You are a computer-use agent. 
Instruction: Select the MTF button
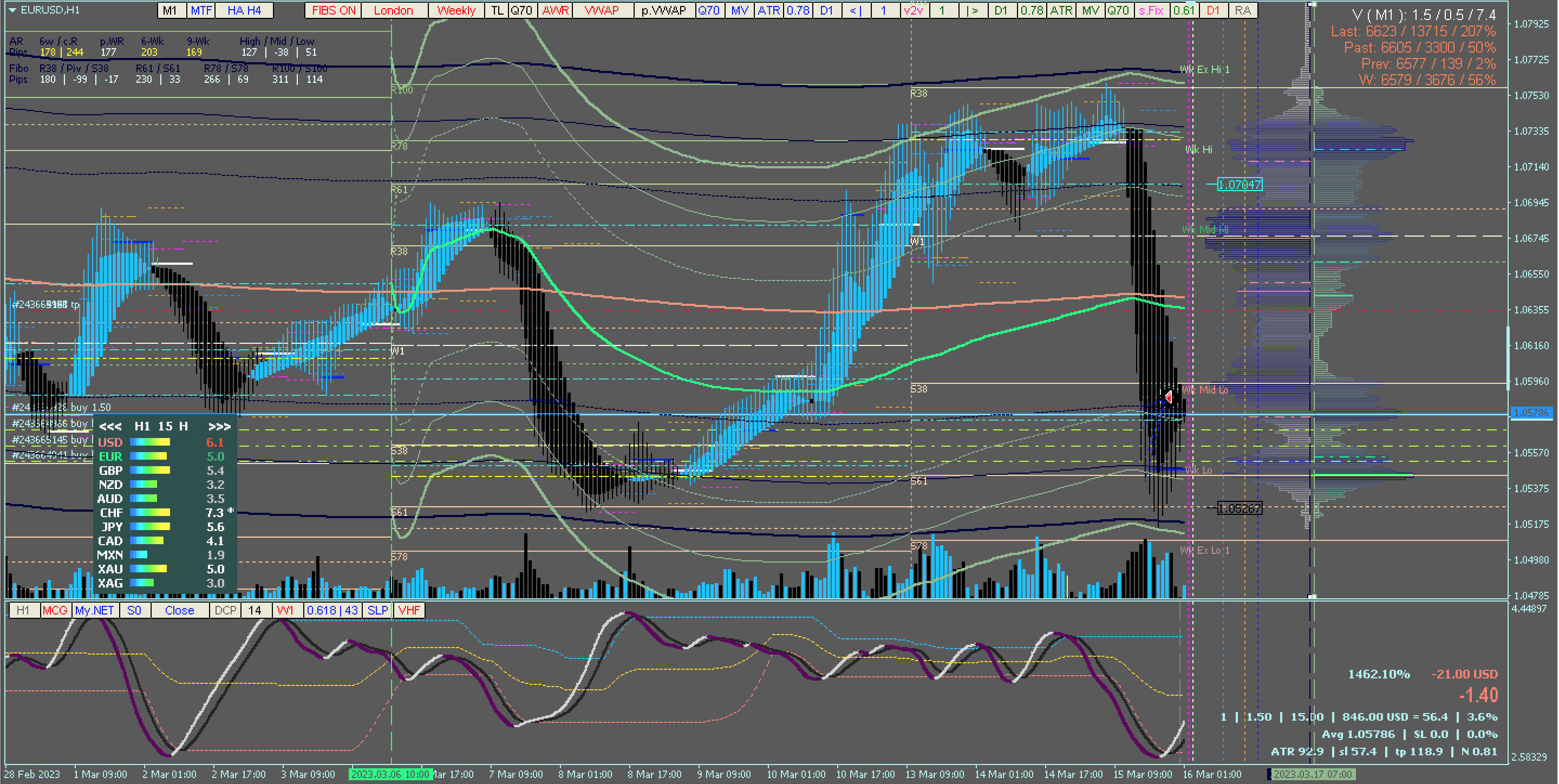point(201,10)
